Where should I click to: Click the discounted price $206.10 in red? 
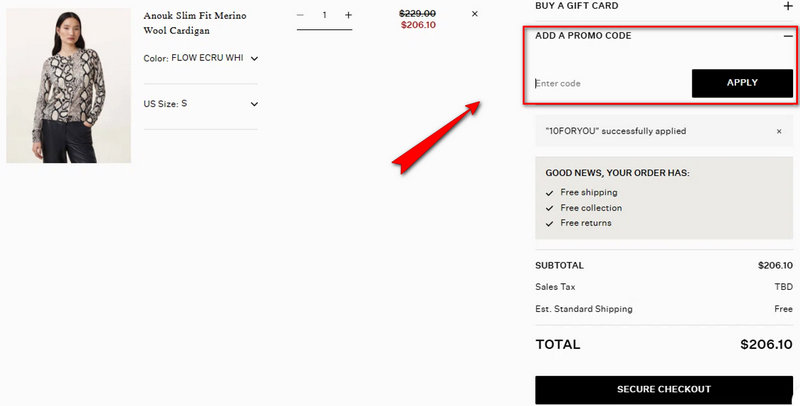click(418, 26)
